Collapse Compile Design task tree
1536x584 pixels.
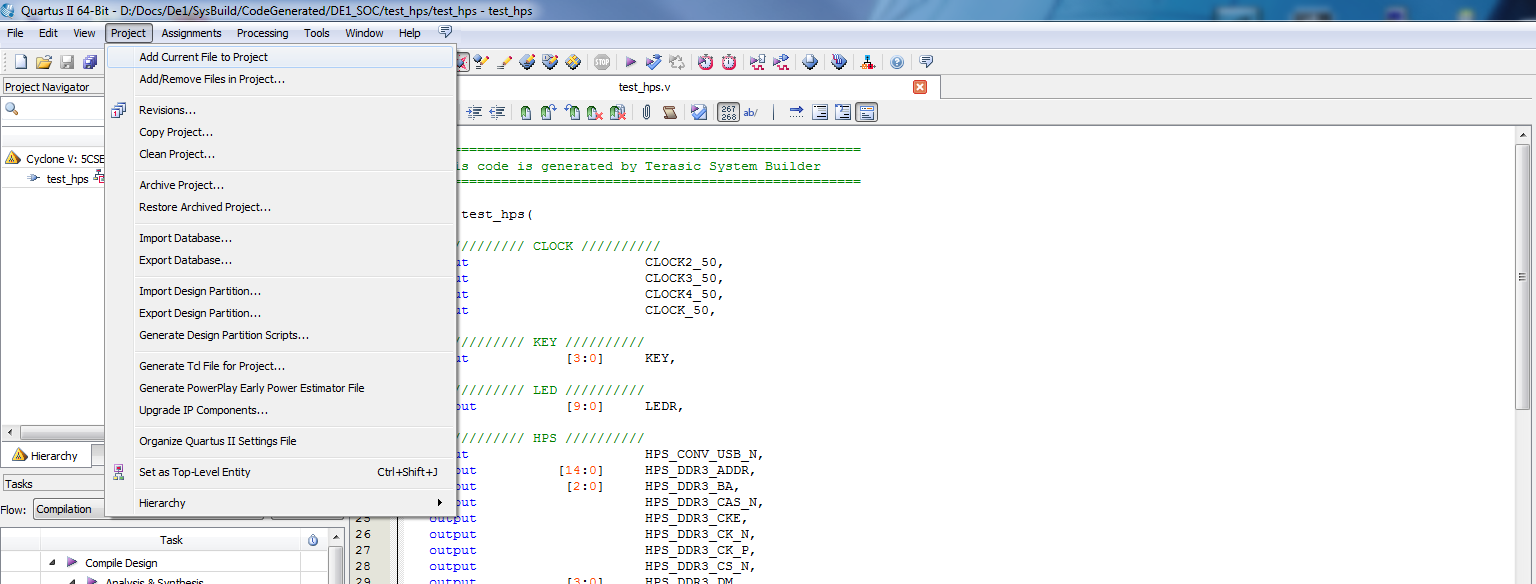pos(52,563)
